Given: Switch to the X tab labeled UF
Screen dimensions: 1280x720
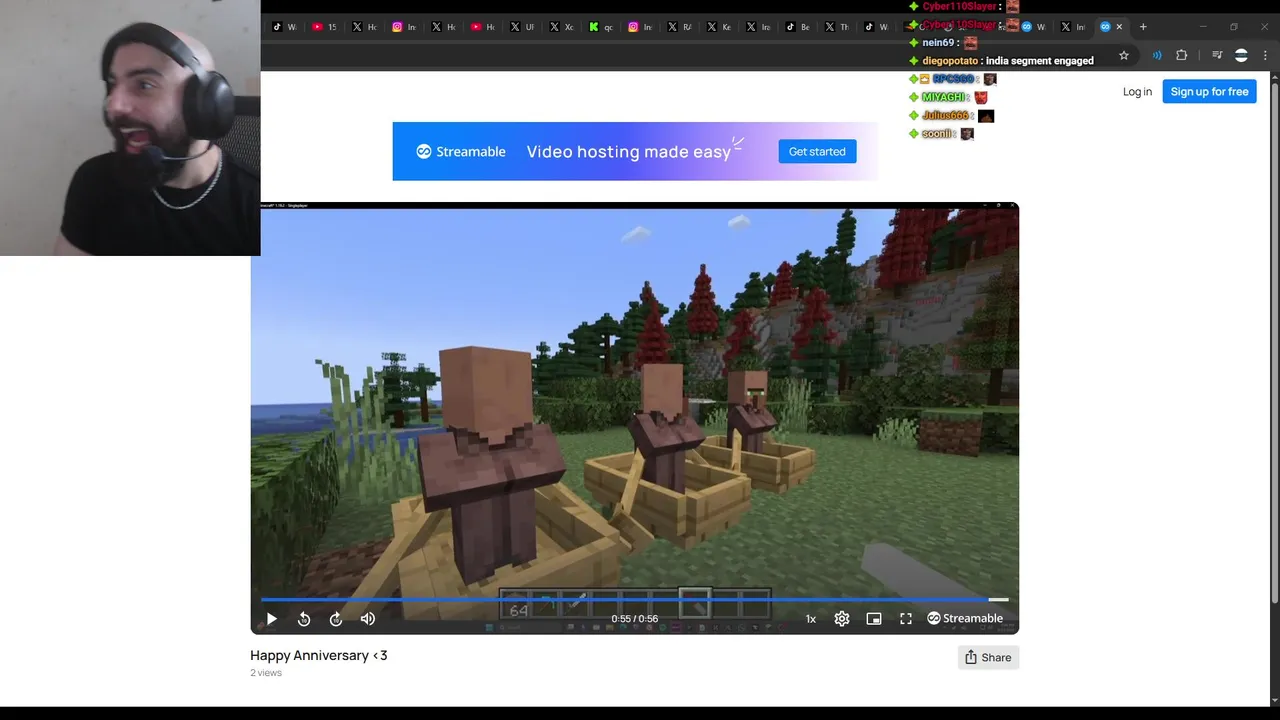Looking at the screenshot, I should pyautogui.click(x=522, y=27).
